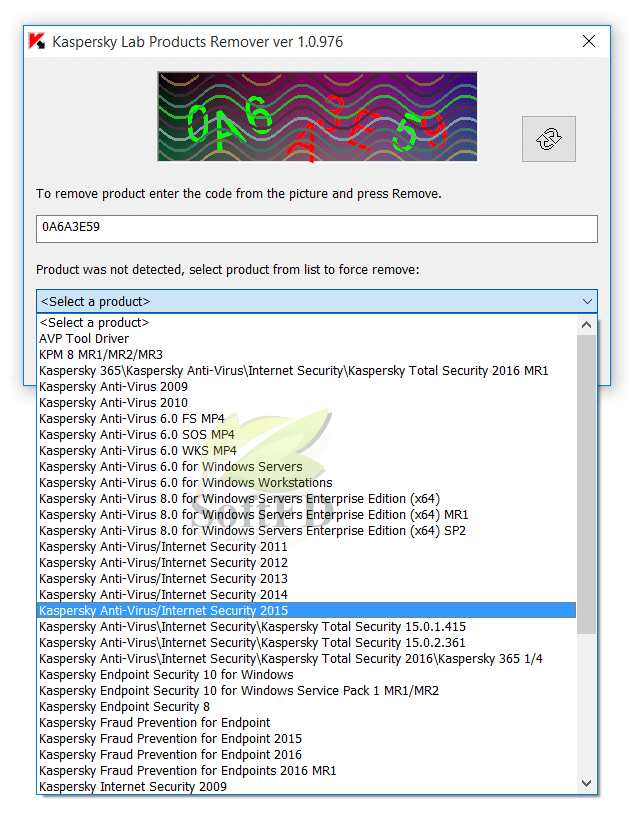
Task: Choose Kaspersky Endpoint Security 10 for Windows
Action: pyautogui.click(x=306, y=675)
